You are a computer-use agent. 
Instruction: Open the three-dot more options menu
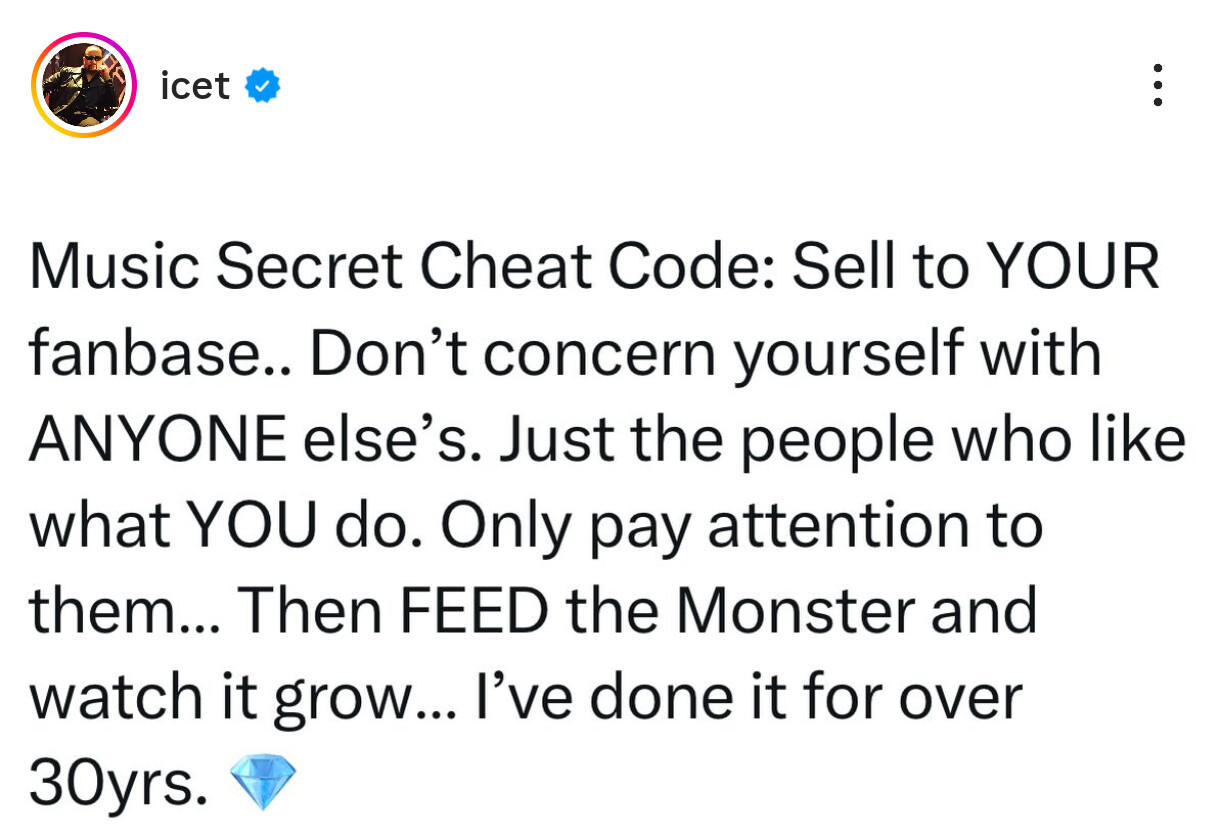(1157, 86)
